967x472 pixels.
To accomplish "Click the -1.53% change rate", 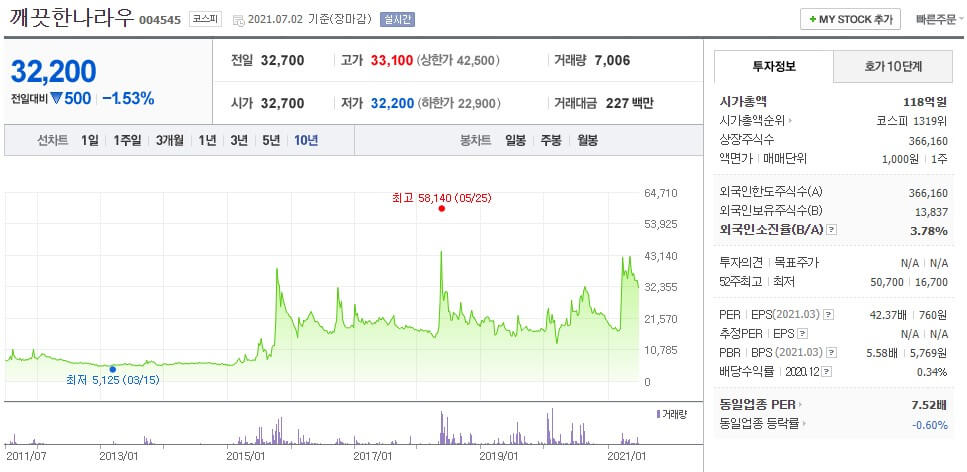I will [128, 99].
